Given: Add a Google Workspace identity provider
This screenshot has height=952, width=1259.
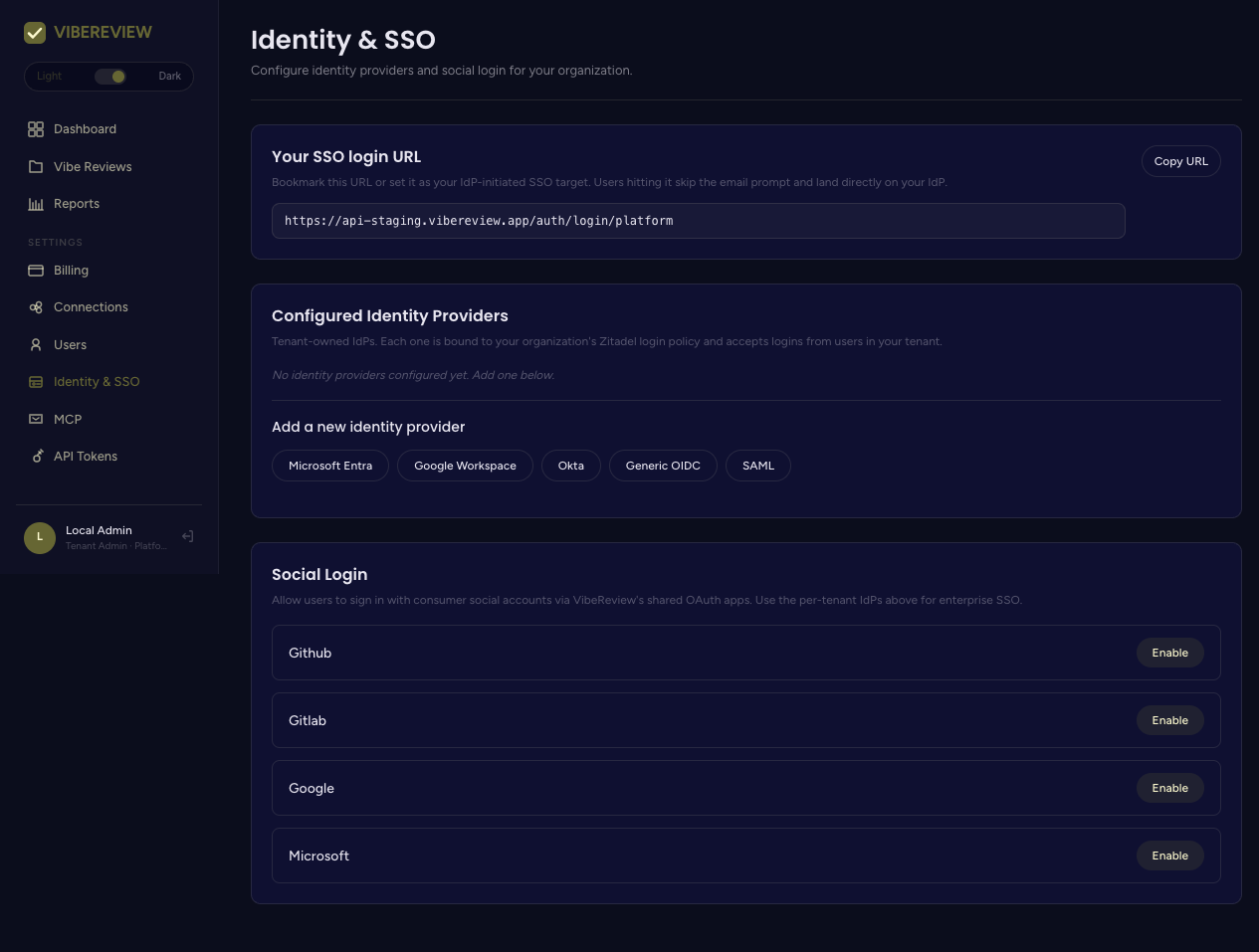Looking at the screenshot, I should (465, 466).
